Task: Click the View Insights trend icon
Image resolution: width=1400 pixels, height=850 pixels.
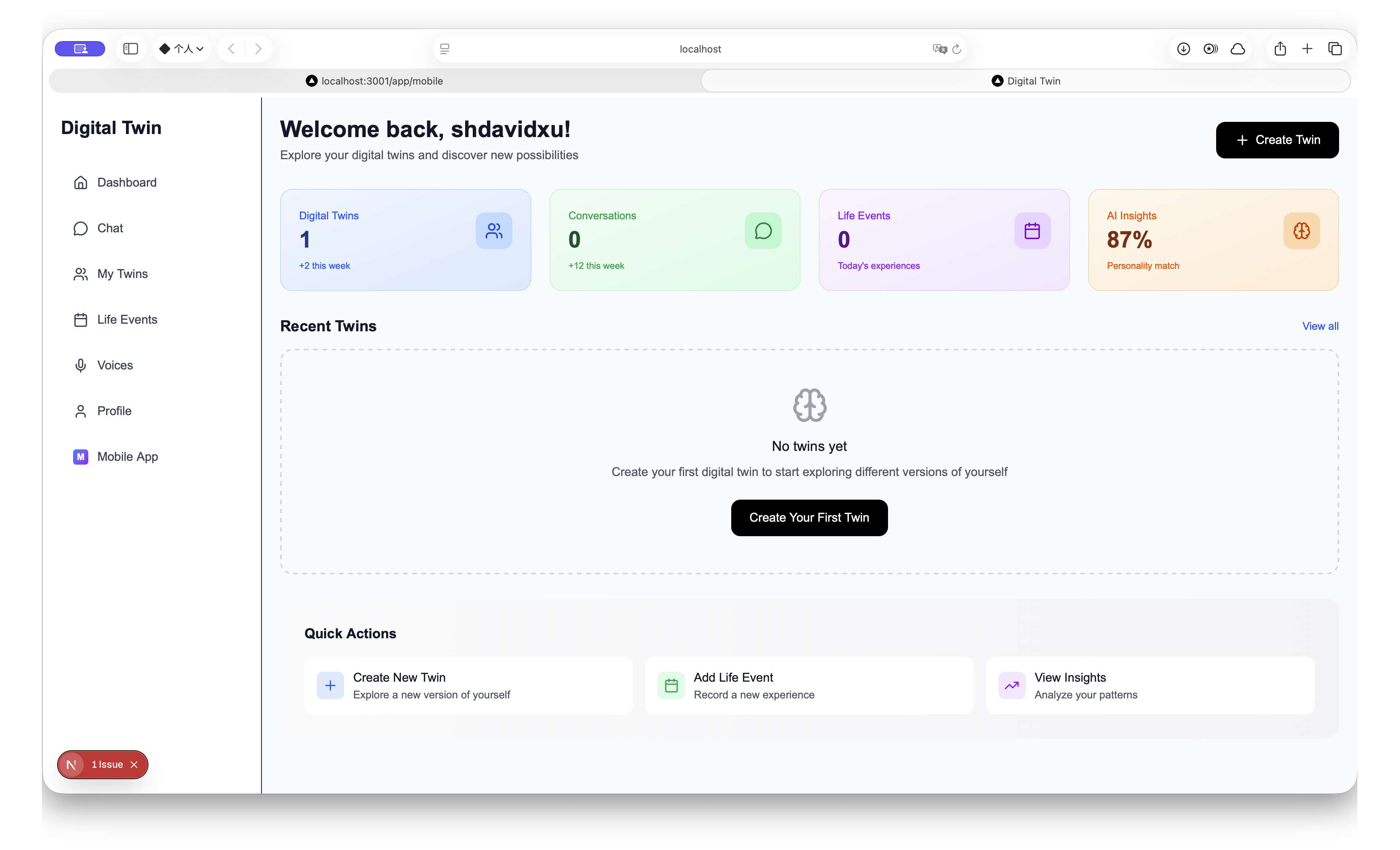Action: coord(1011,686)
